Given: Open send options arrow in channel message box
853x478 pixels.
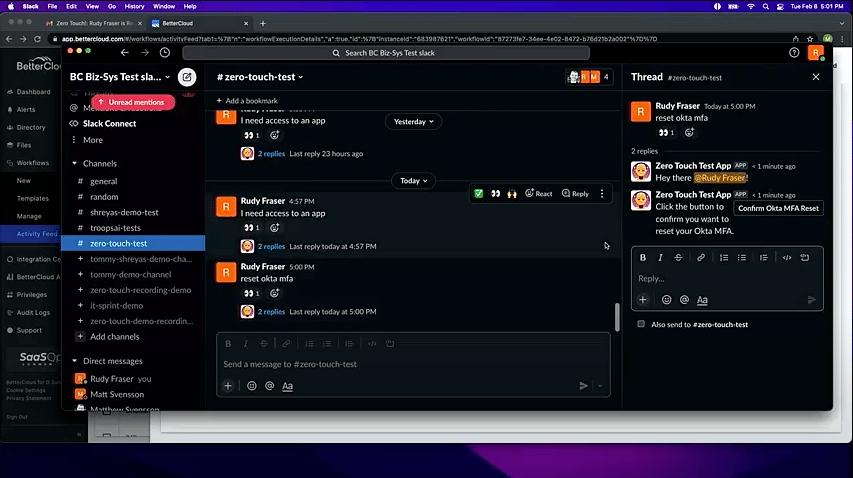Looking at the screenshot, I should click(600, 386).
